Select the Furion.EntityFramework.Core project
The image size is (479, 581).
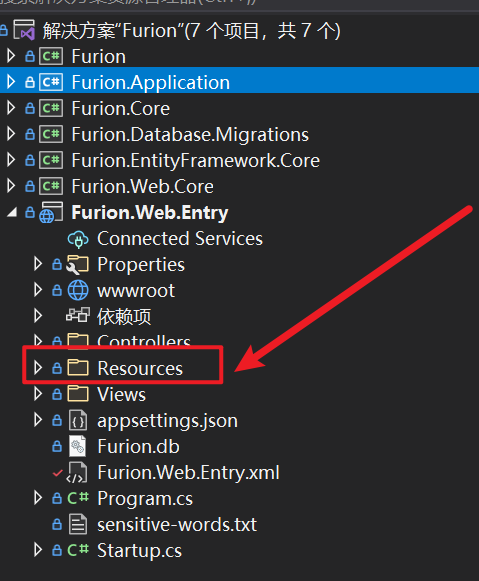pos(196,161)
